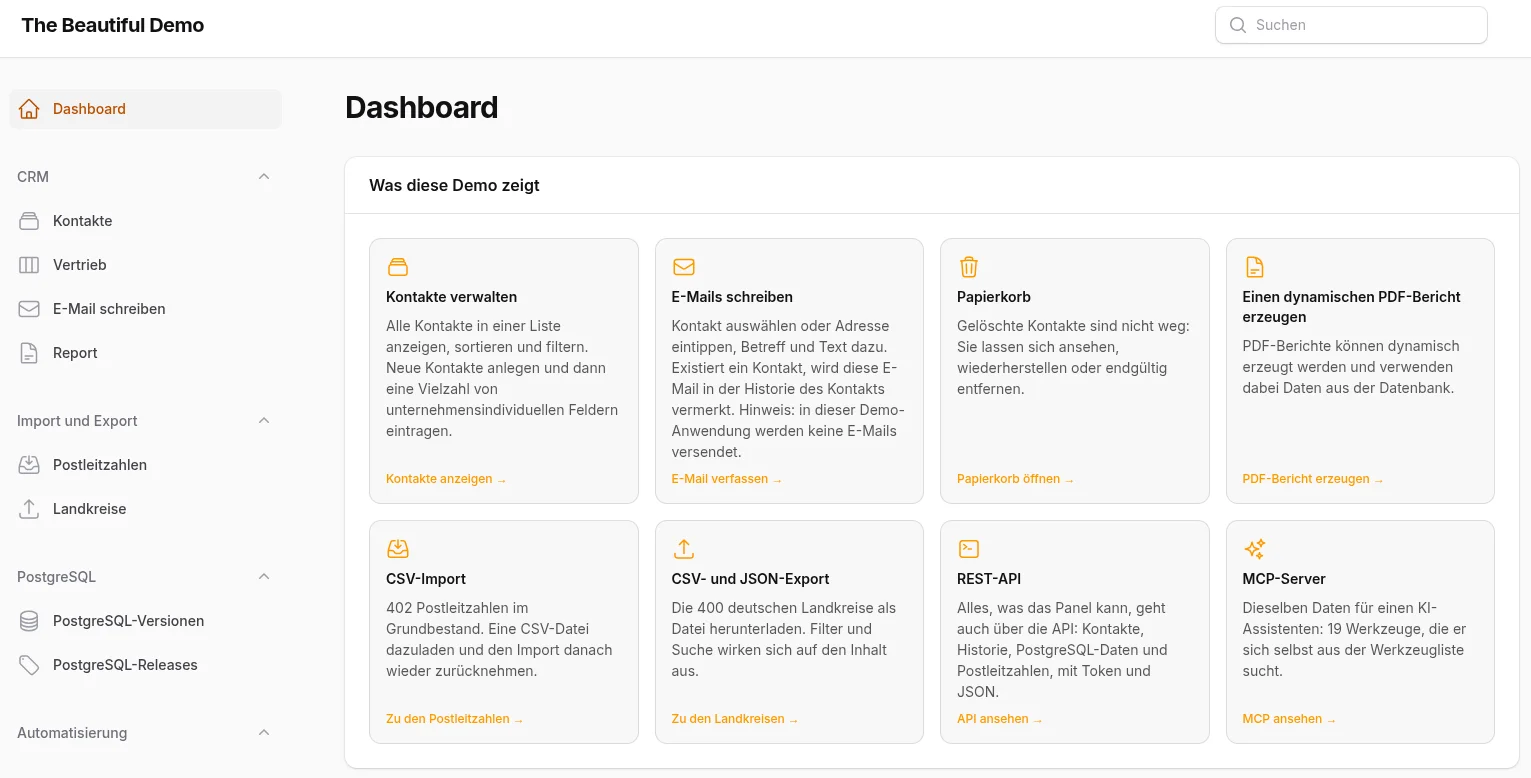Open E-Mail schreiben from the sidebar

pos(146,309)
